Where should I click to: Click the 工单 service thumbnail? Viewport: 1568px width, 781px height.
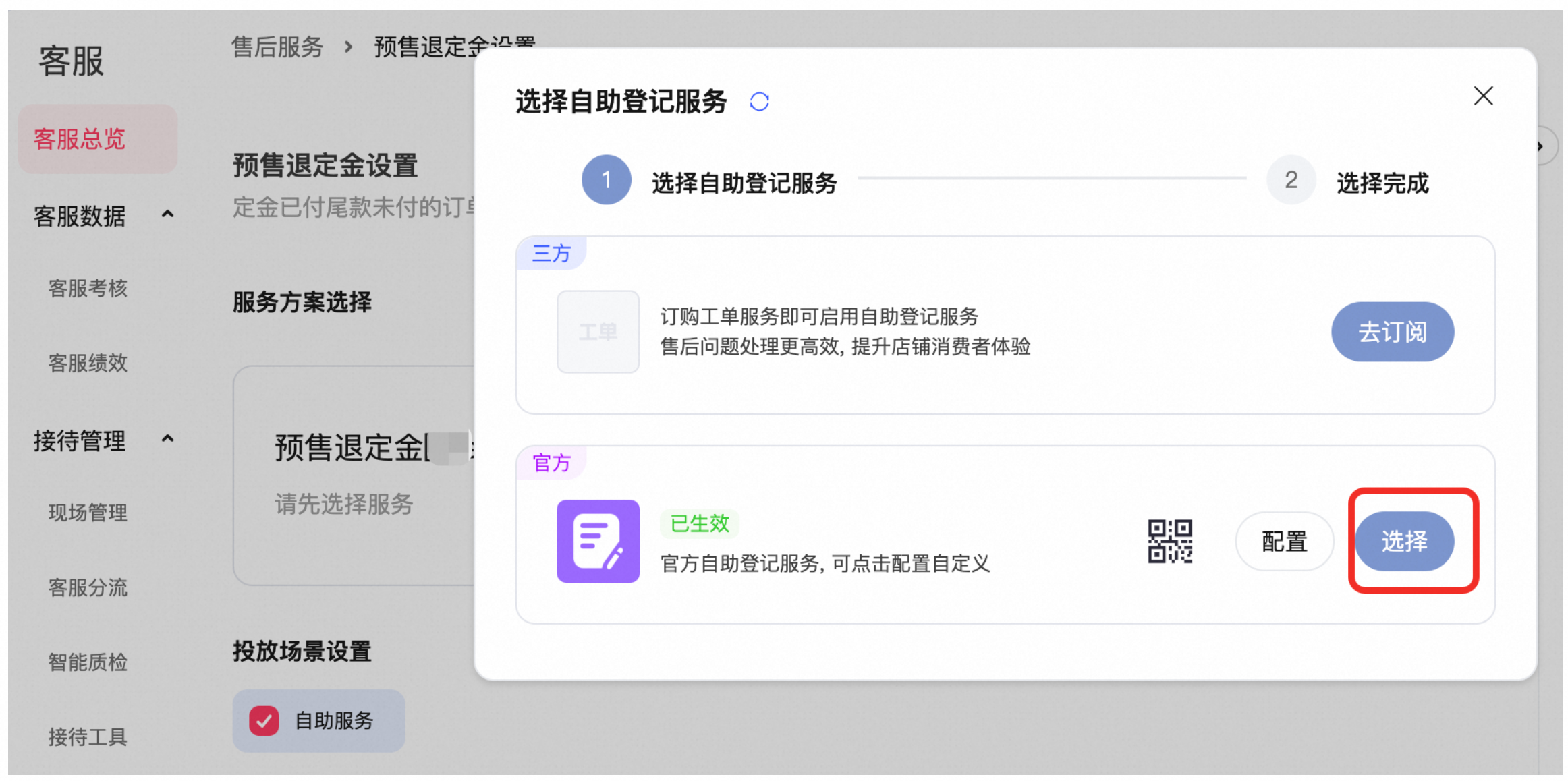[x=598, y=332]
